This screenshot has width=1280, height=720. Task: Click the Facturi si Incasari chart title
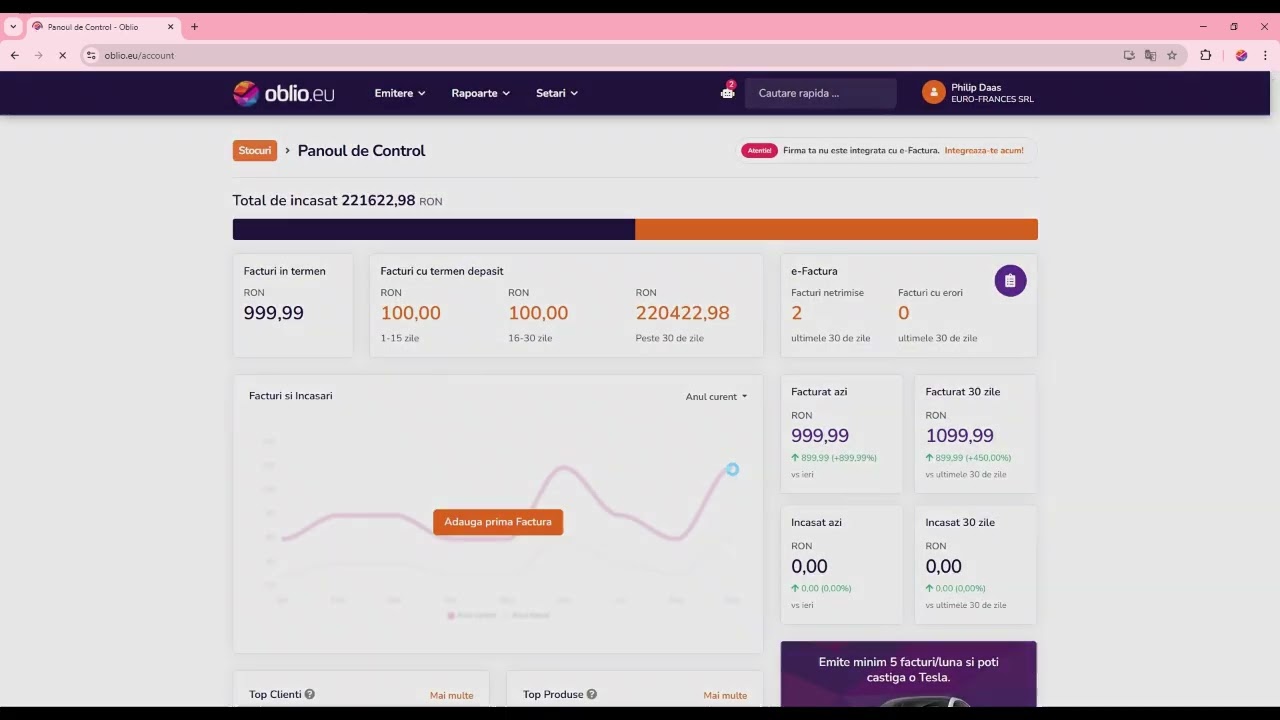[x=291, y=396]
